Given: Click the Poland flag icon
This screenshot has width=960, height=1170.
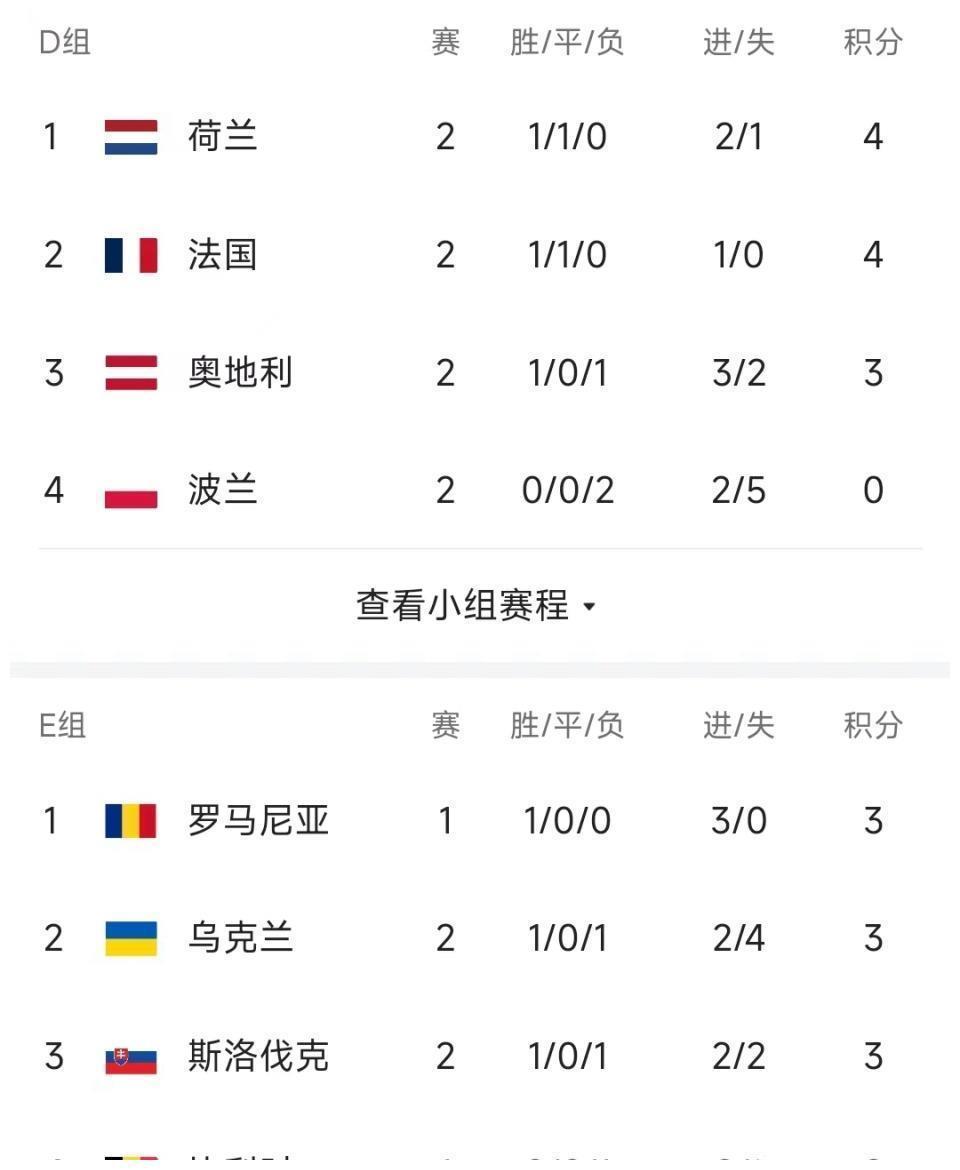Looking at the screenshot, I should (131, 492).
